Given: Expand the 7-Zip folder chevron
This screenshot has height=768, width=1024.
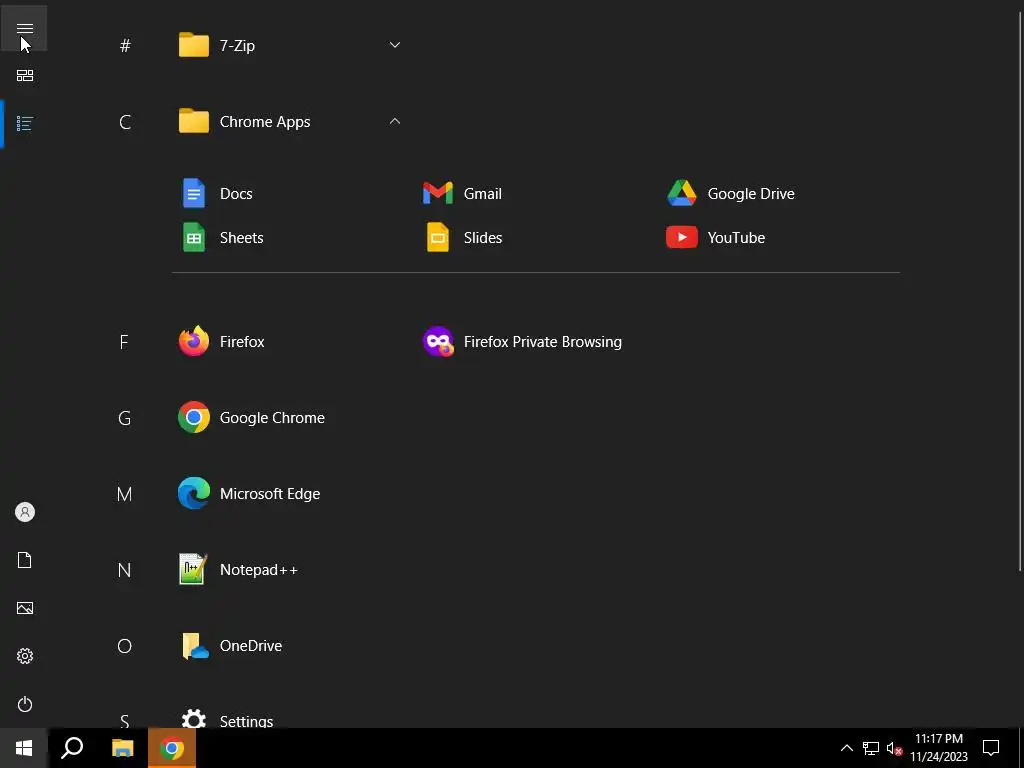Looking at the screenshot, I should tap(394, 45).
